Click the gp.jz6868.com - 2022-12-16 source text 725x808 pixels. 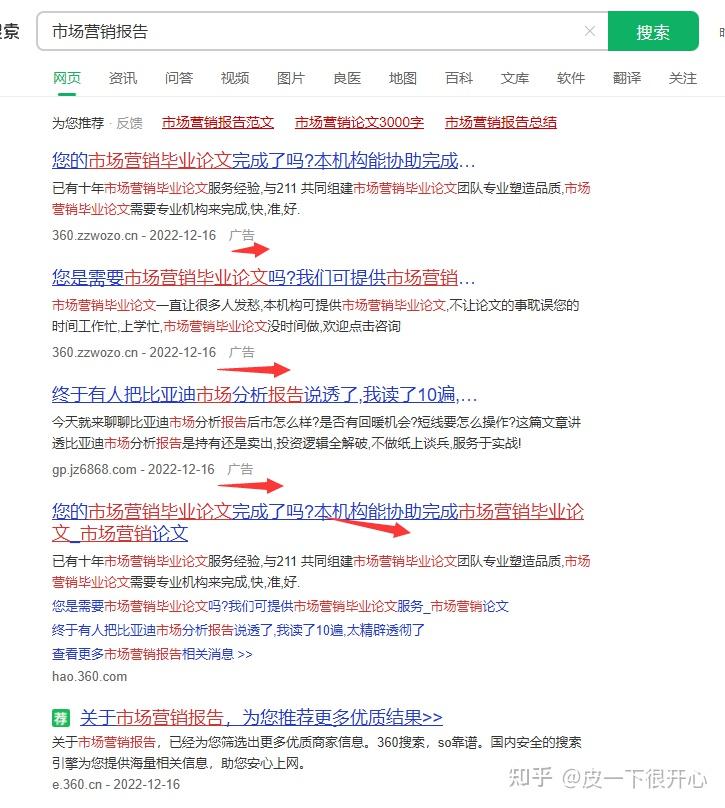pyautogui.click(x=133, y=469)
